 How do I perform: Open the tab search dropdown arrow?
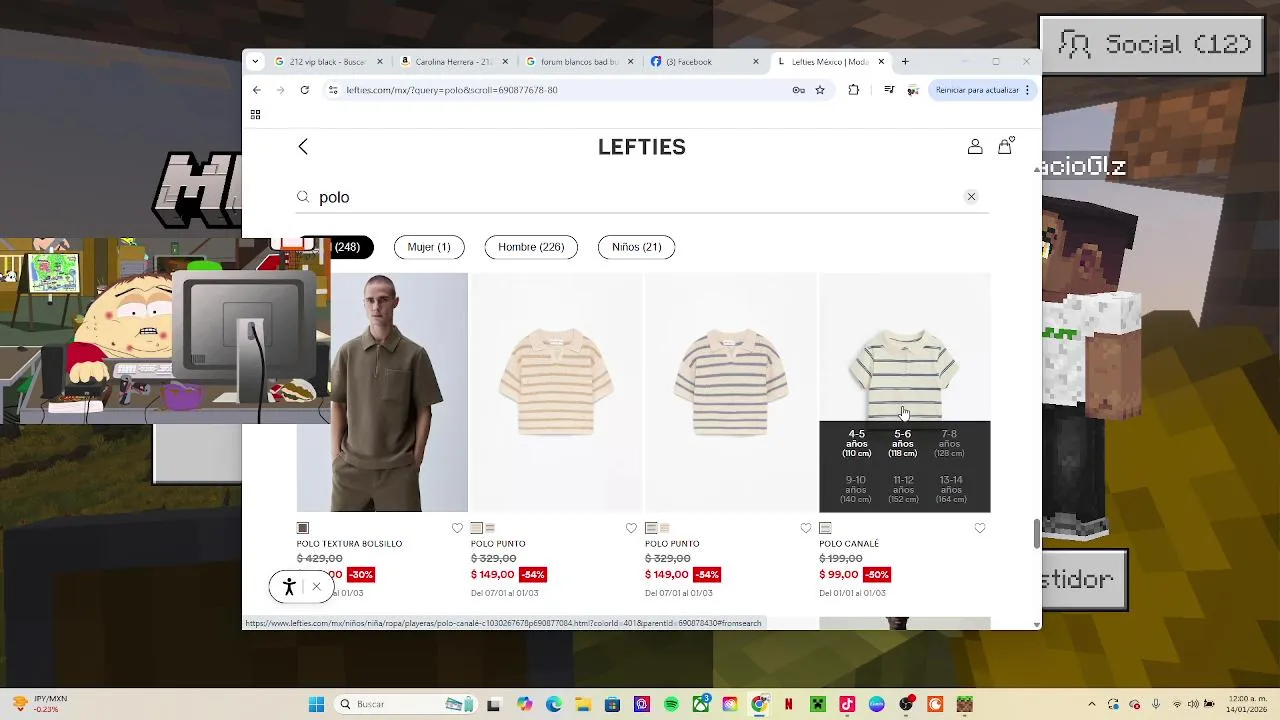coord(255,62)
